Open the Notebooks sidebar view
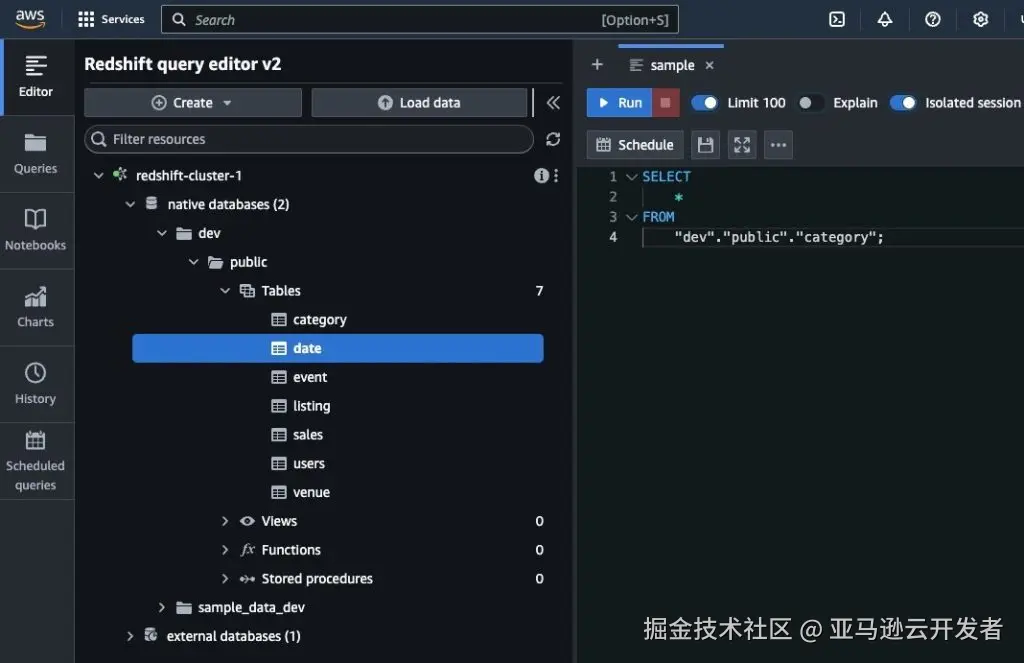Image resolution: width=1024 pixels, height=663 pixels. (36, 231)
